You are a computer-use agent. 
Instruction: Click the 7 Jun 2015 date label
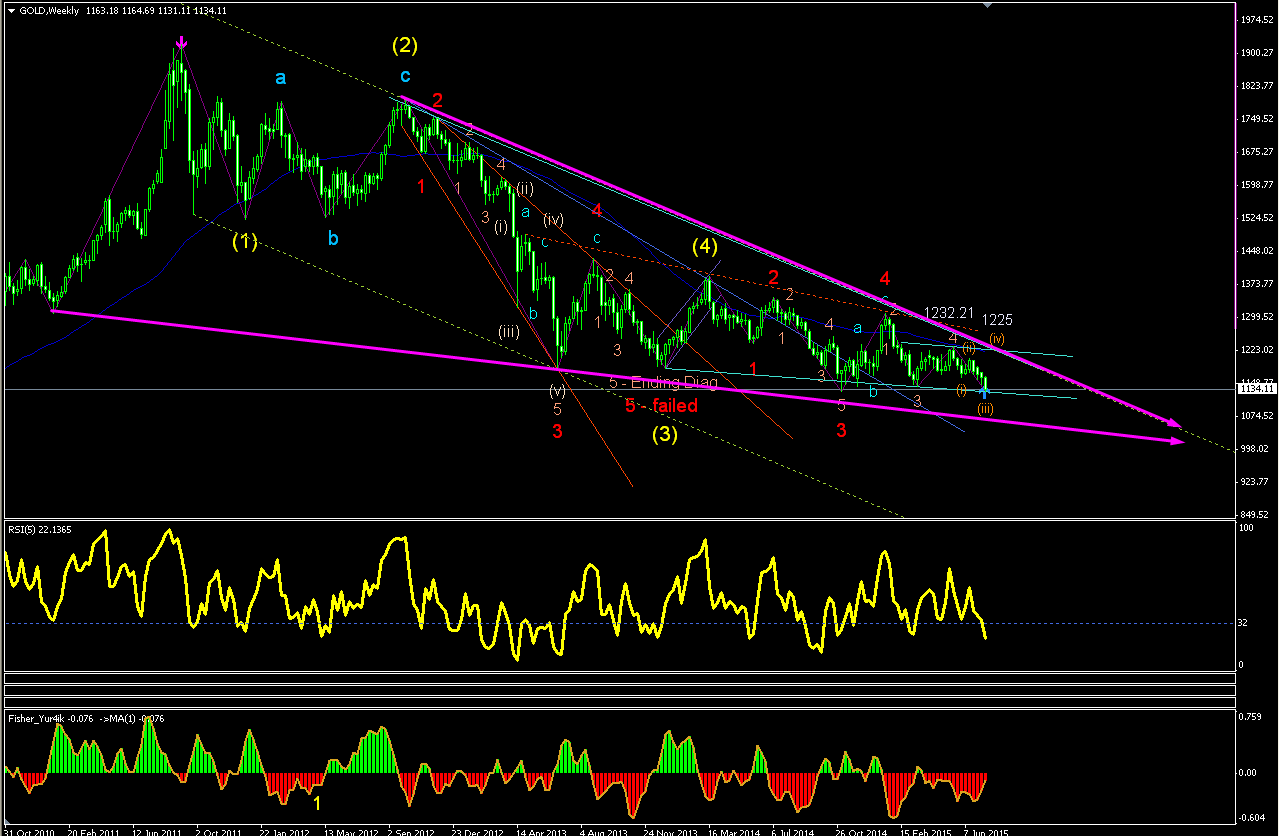pos(986,831)
